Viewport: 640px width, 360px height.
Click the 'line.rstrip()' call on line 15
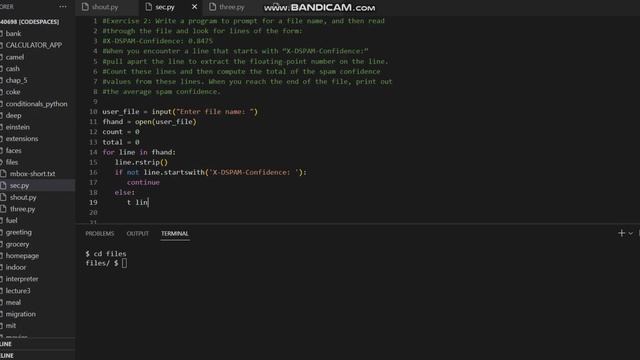[x=141, y=162]
